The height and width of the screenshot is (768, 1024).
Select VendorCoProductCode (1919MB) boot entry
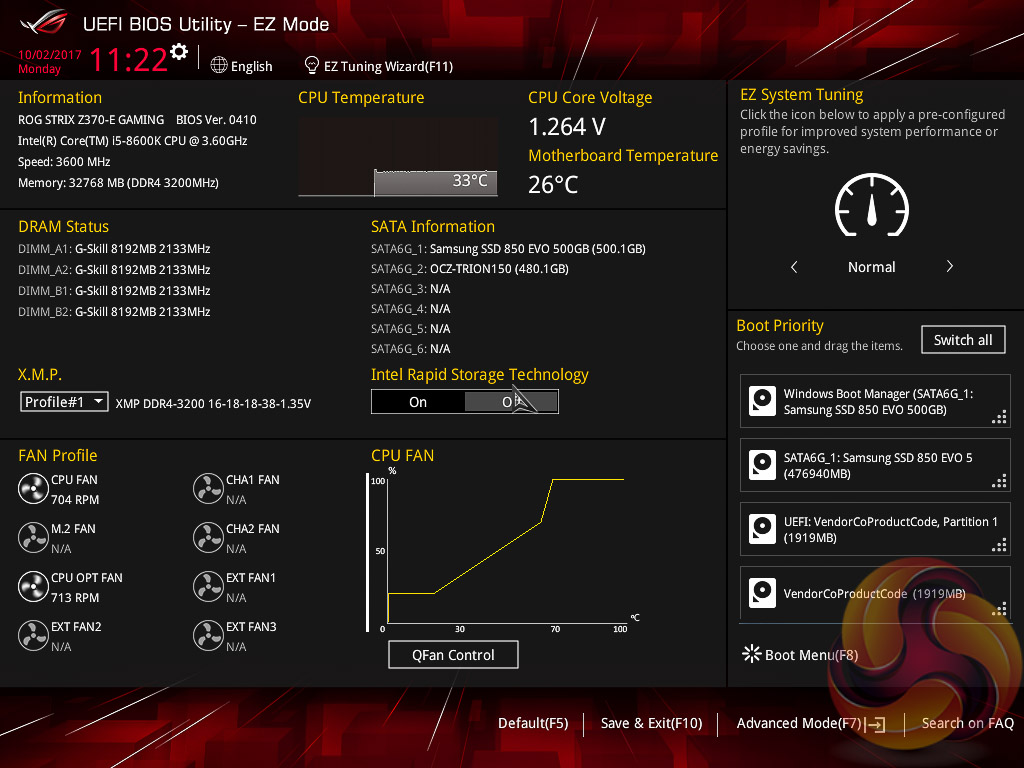click(x=875, y=592)
